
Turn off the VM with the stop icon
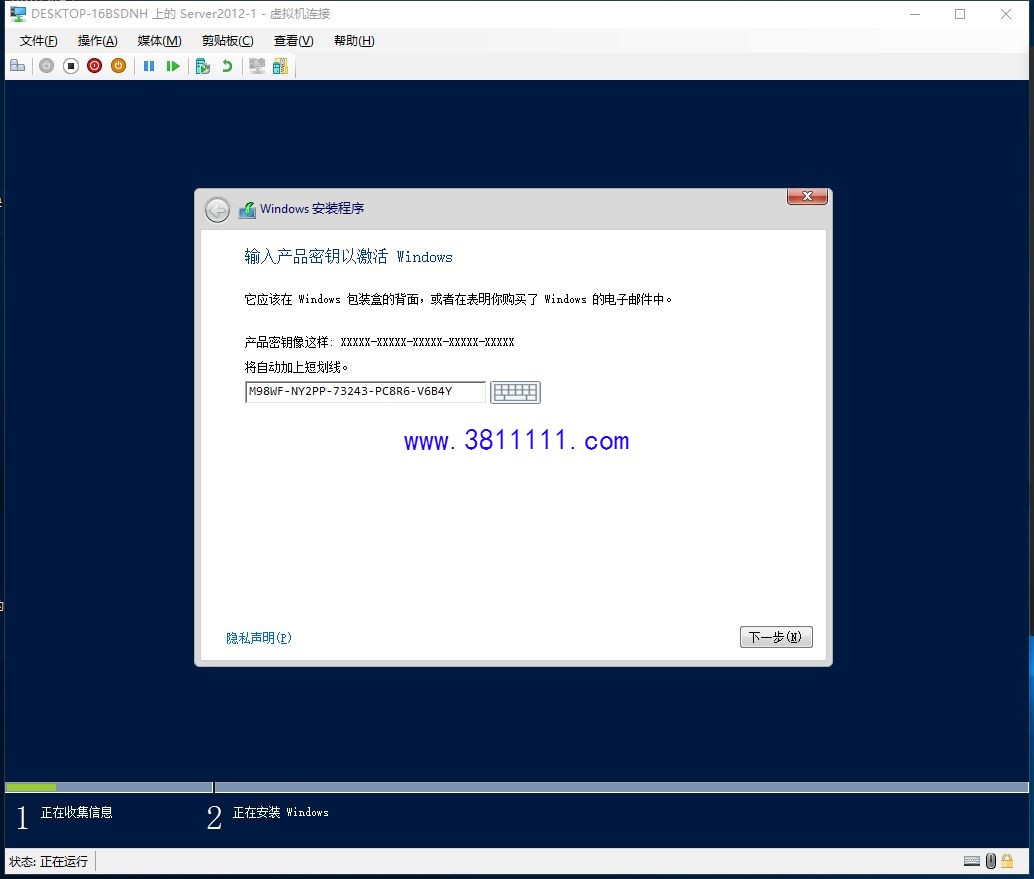pyautogui.click(x=71, y=66)
